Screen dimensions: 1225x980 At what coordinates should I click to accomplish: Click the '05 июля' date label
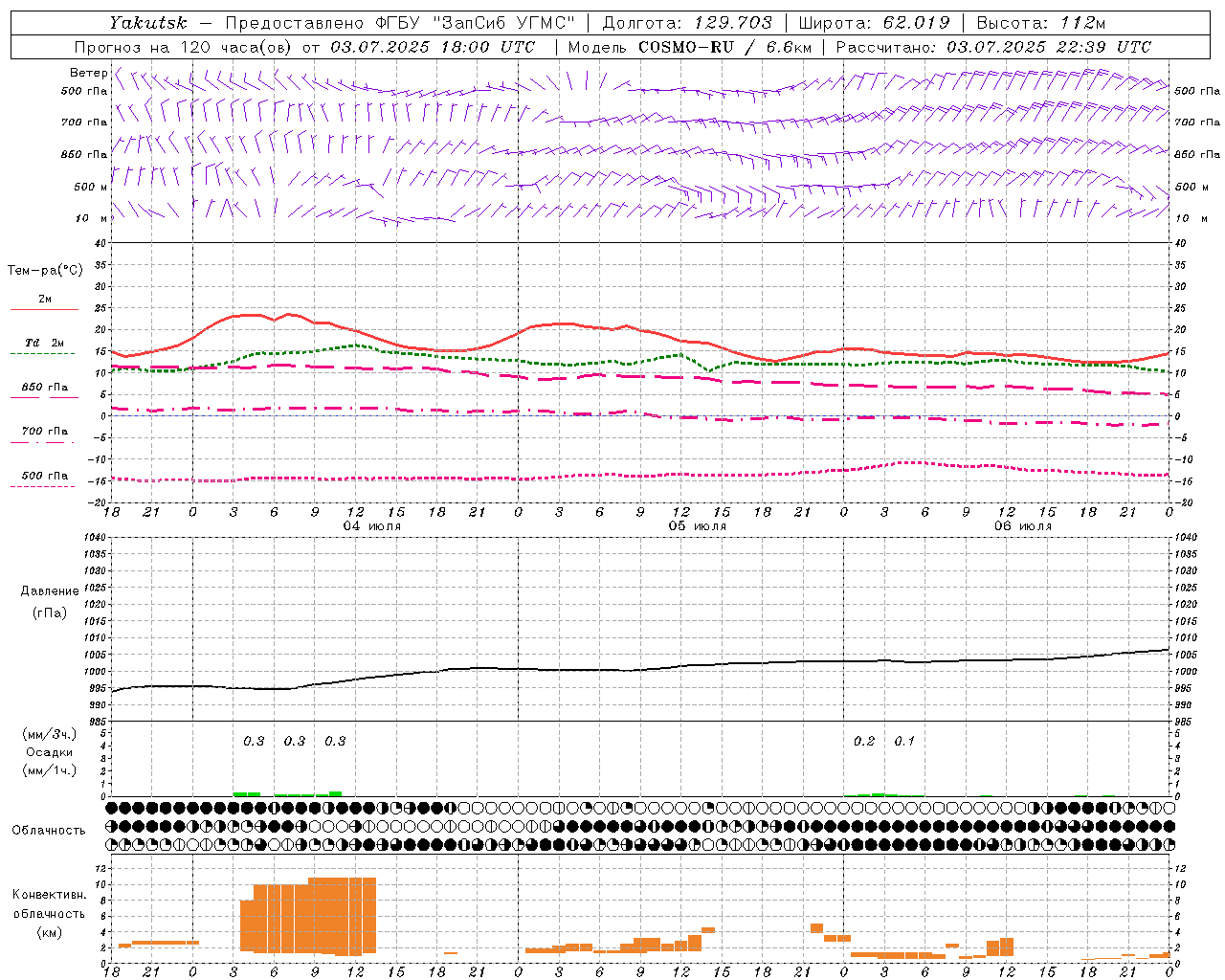698,526
